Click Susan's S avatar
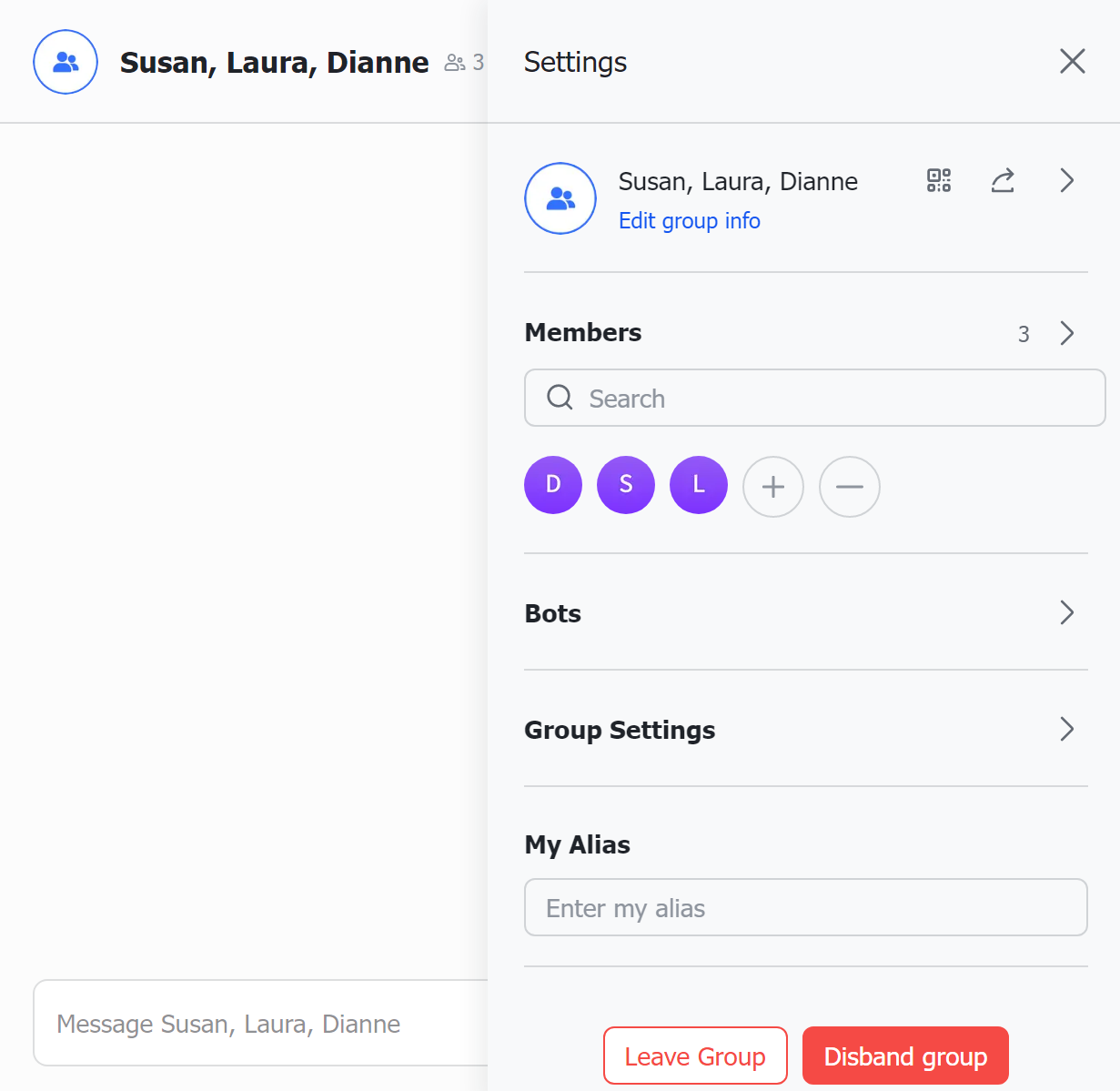The width and height of the screenshot is (1120, 1091). [x=626, y=485]
